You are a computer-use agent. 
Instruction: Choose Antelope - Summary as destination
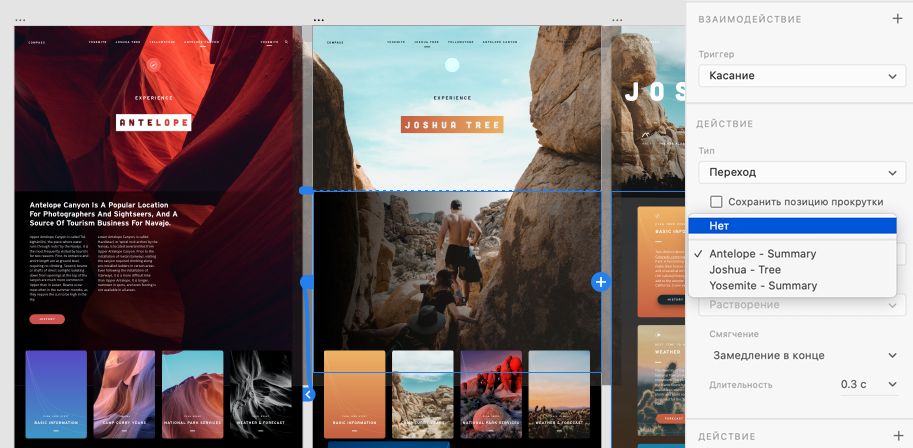point(792,253)
